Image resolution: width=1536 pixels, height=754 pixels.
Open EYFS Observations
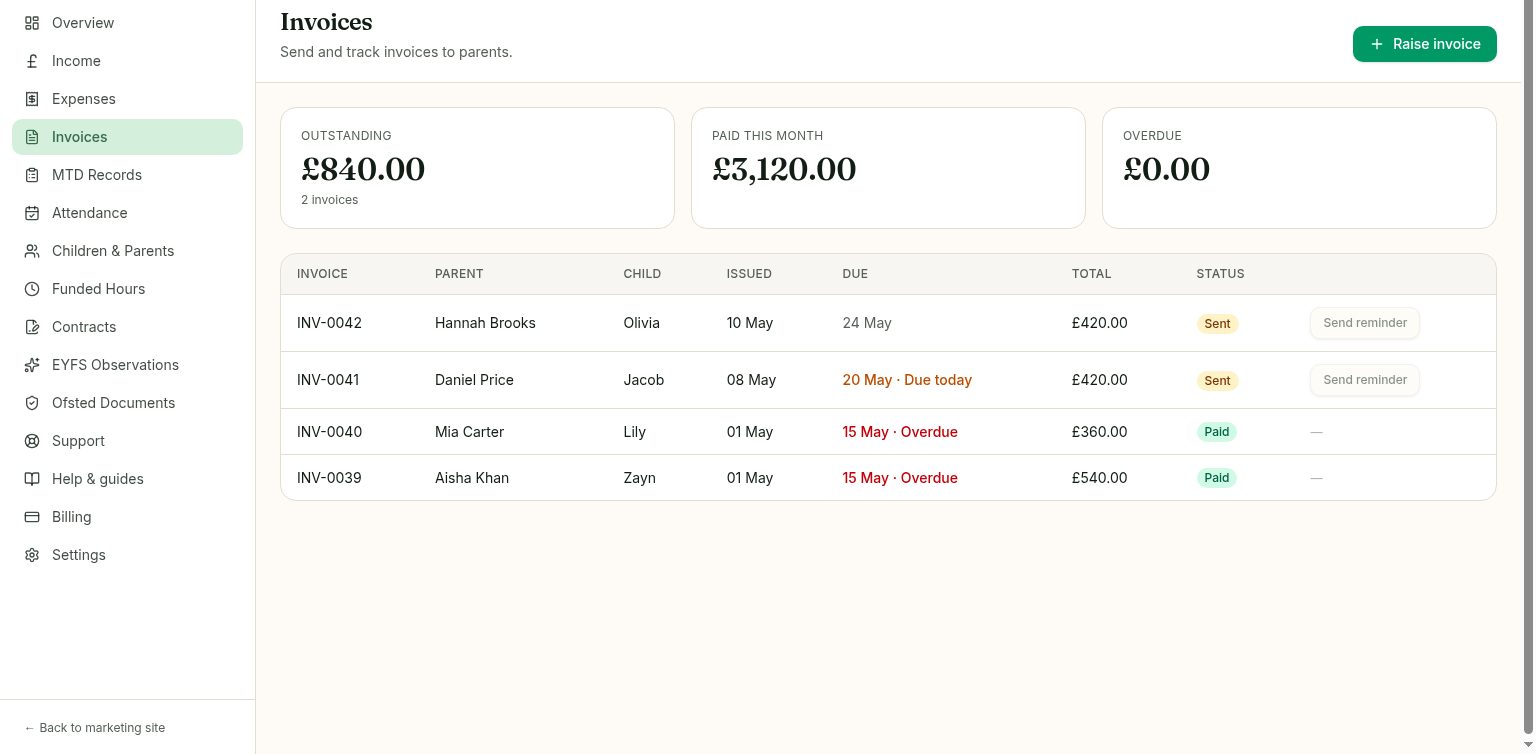tap(127, 365)
